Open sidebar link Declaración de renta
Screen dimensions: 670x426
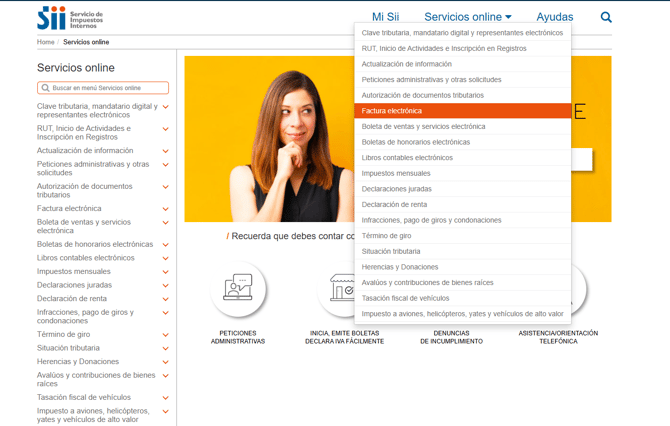coord(72,299)
